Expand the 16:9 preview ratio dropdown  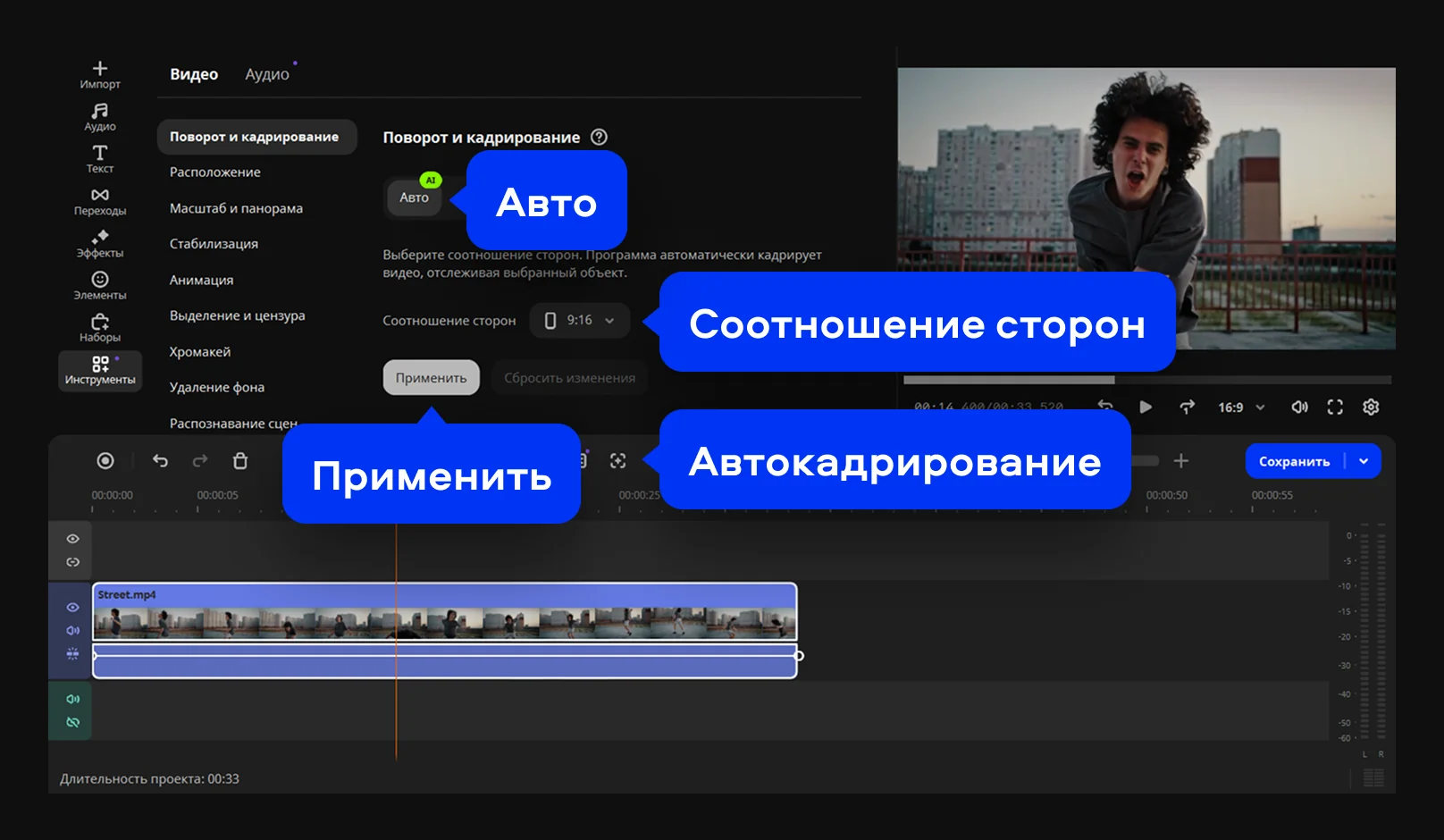[1241, 407]
